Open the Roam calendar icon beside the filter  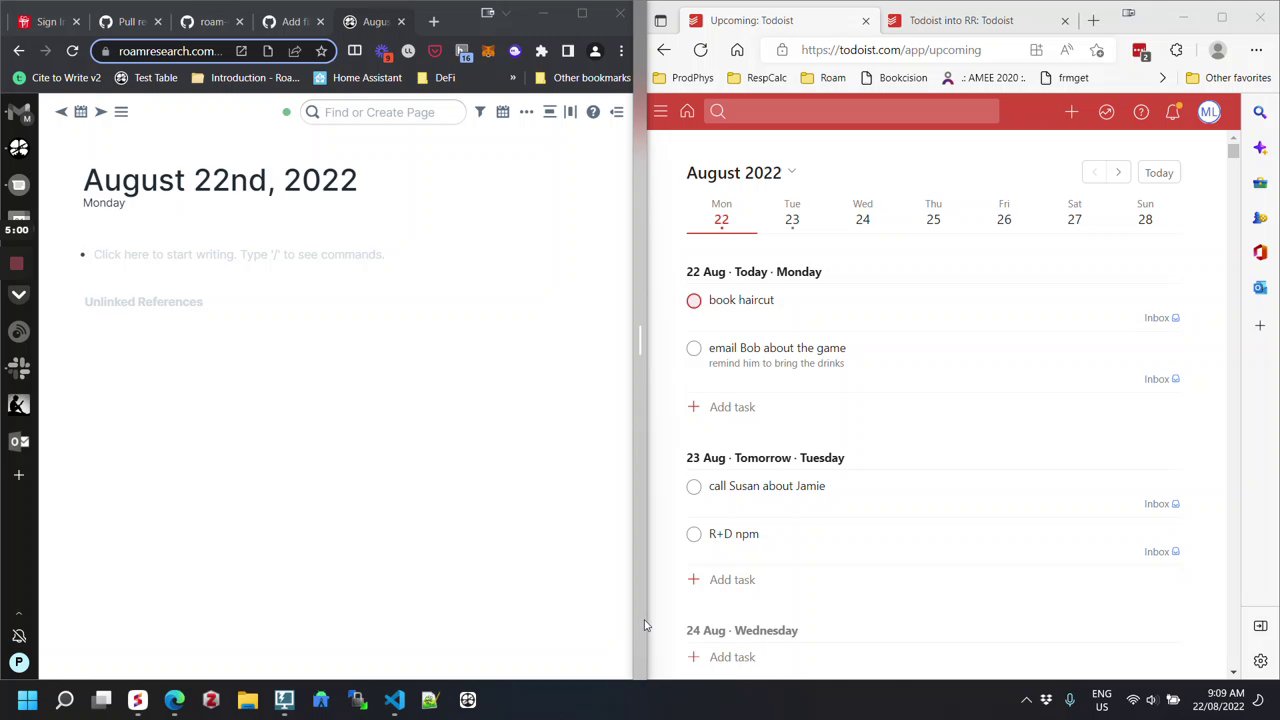tap(503, 112)
